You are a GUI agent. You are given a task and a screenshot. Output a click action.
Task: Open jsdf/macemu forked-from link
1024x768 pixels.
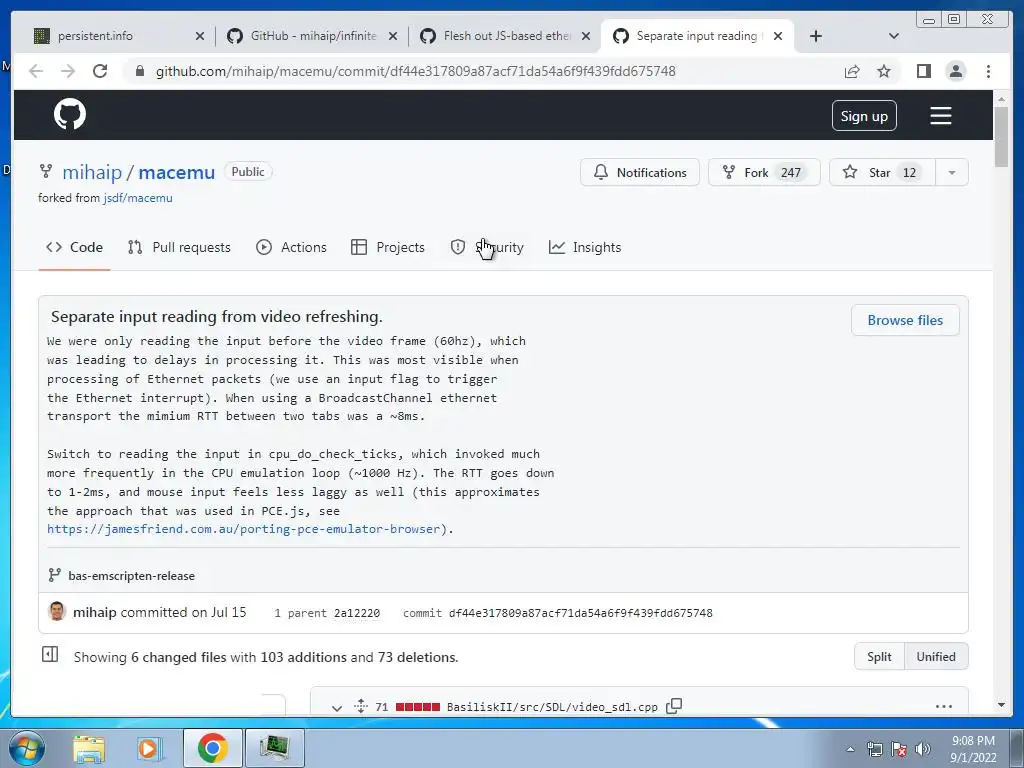click(138, 198)
